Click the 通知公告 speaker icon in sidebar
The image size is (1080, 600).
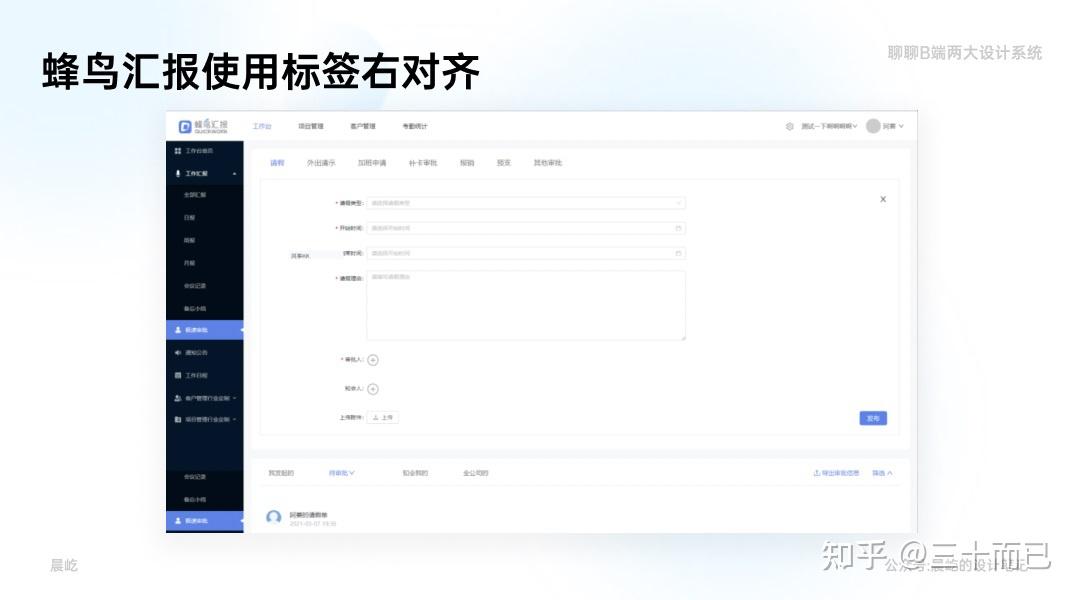(178, 353)
